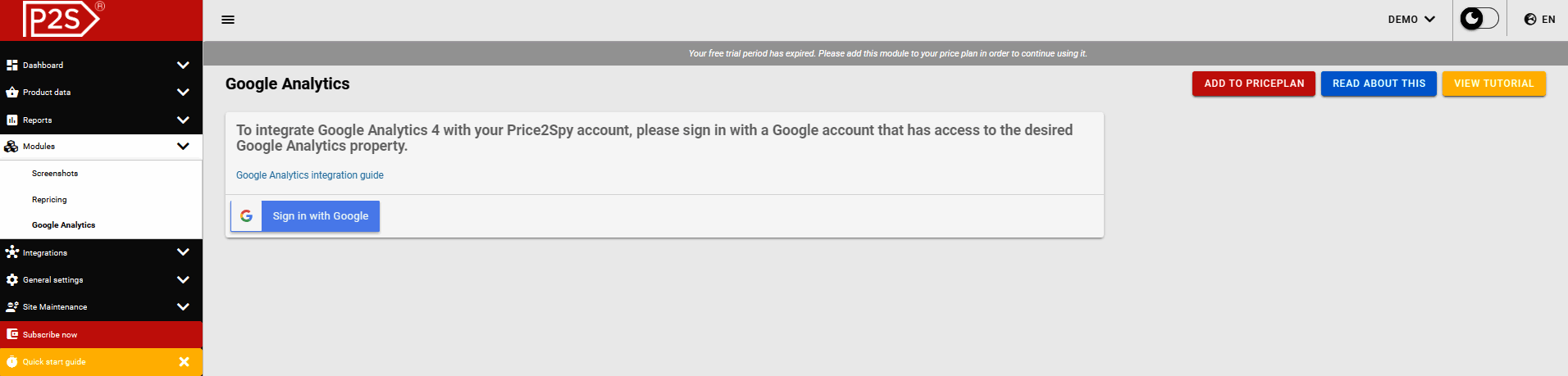Toggle the dark mode switch
The width and height of the screenshot is (1568, 376).
coord(1479,19)
